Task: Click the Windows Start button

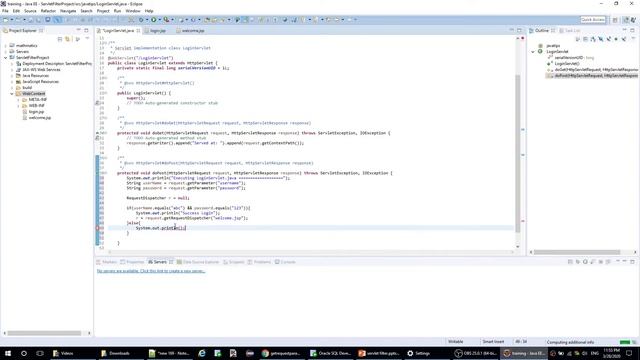Action: tap(8, 353)
